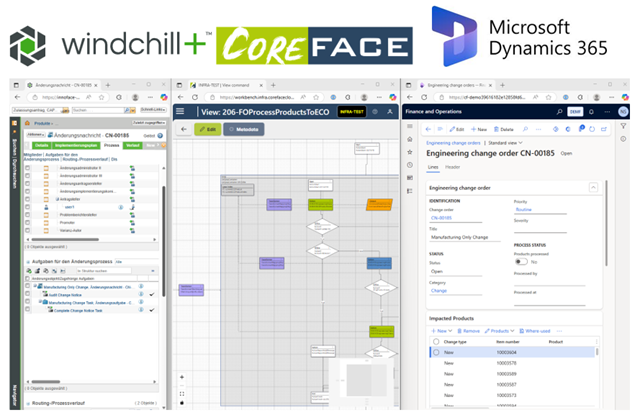Screen dimensions: 640x415
Task: Tick the checkbox for Problemberichtersteller row
Action: coord(27,215)
